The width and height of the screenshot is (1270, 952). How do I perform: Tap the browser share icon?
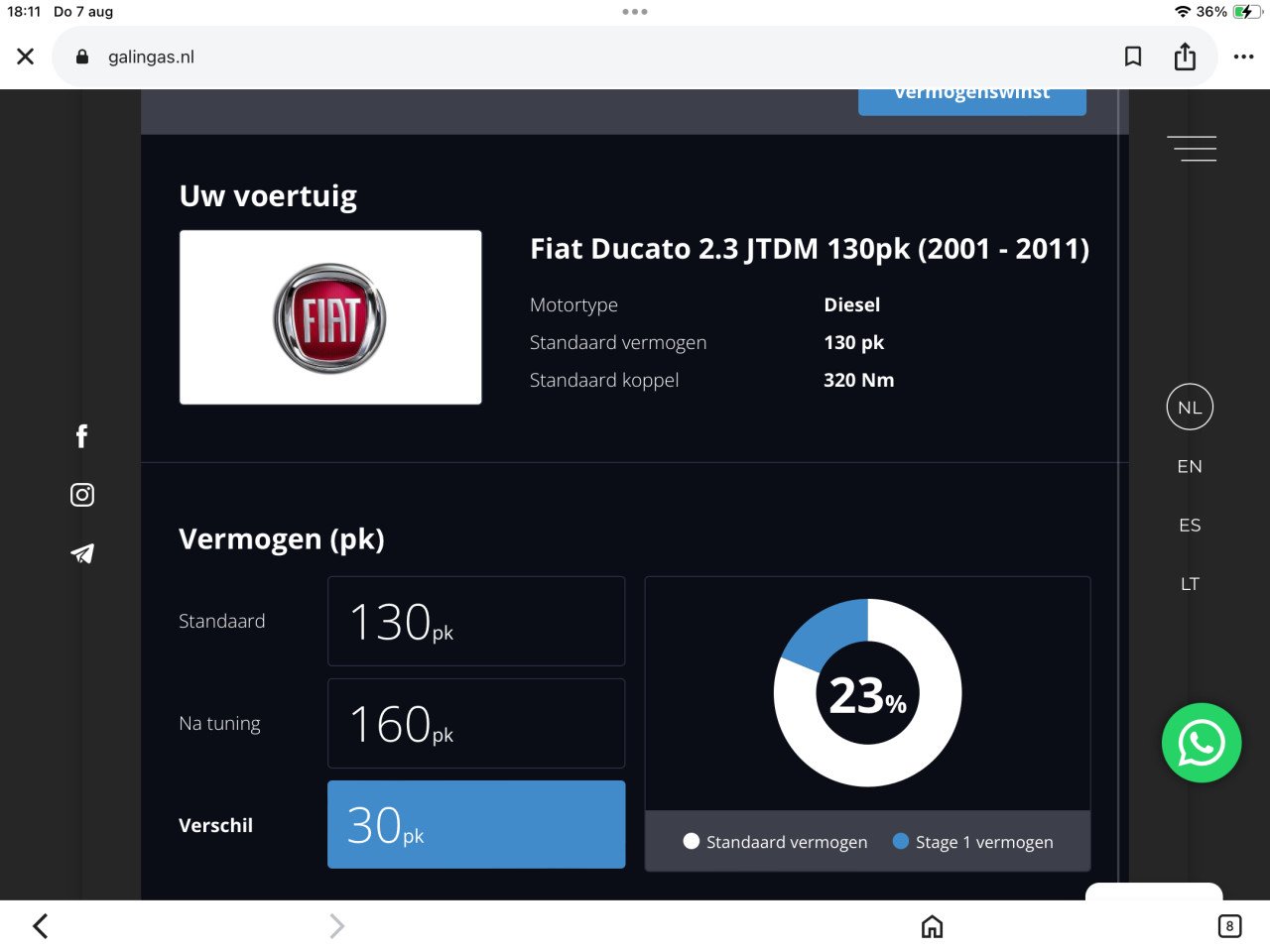click(1185, 57)
